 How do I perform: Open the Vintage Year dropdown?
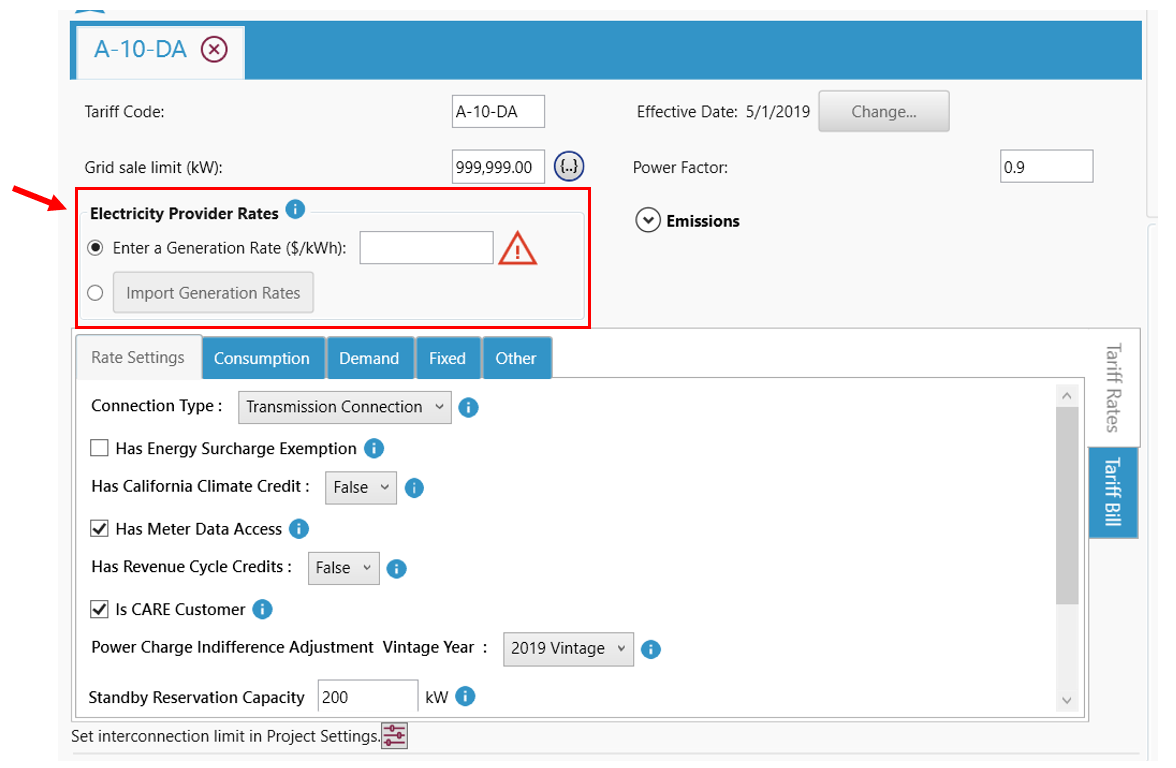(x=568, y=648)
